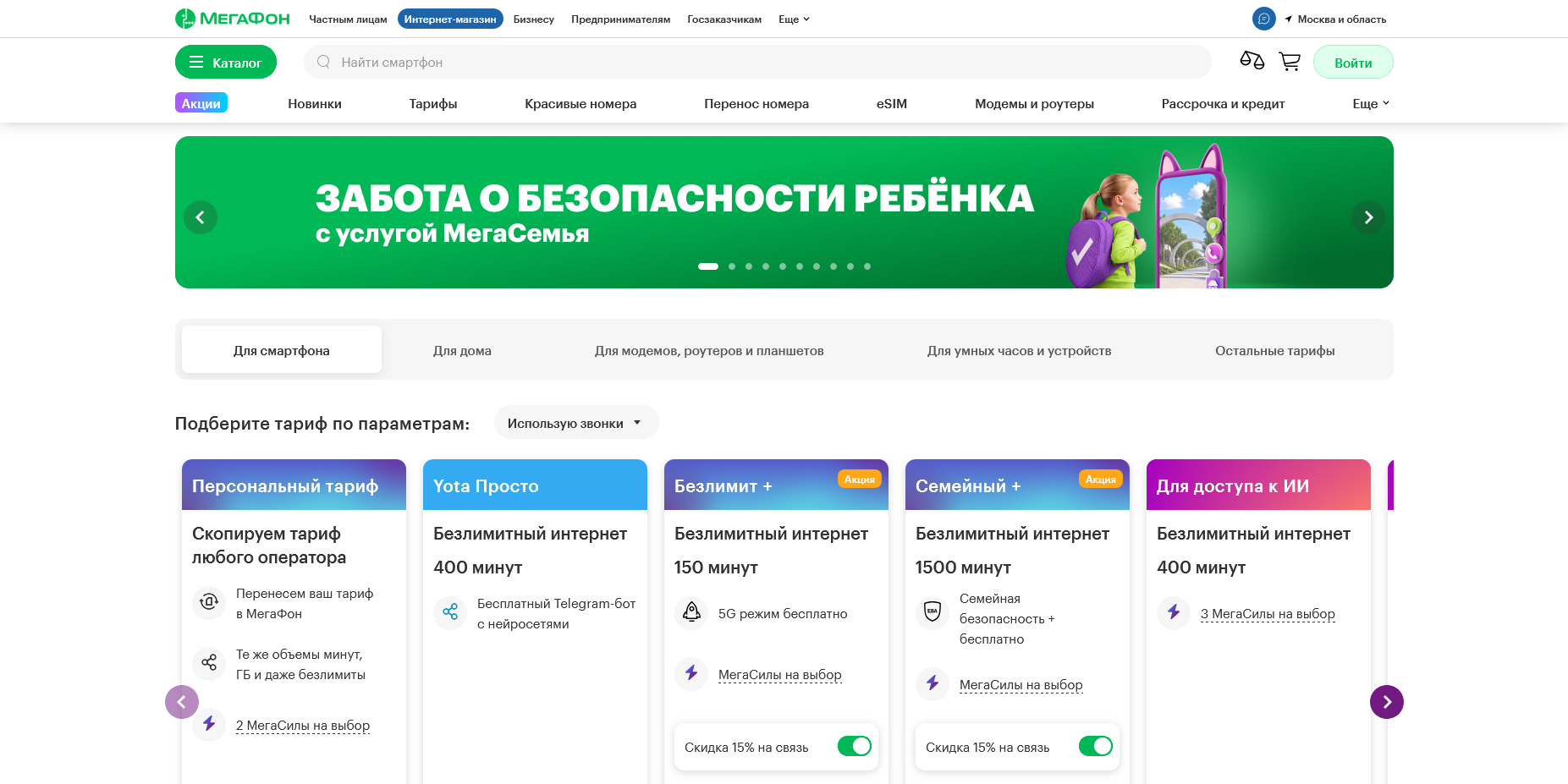Open the Тарифы link
The image size is (1568, 784).
click(x=433, y=103)
